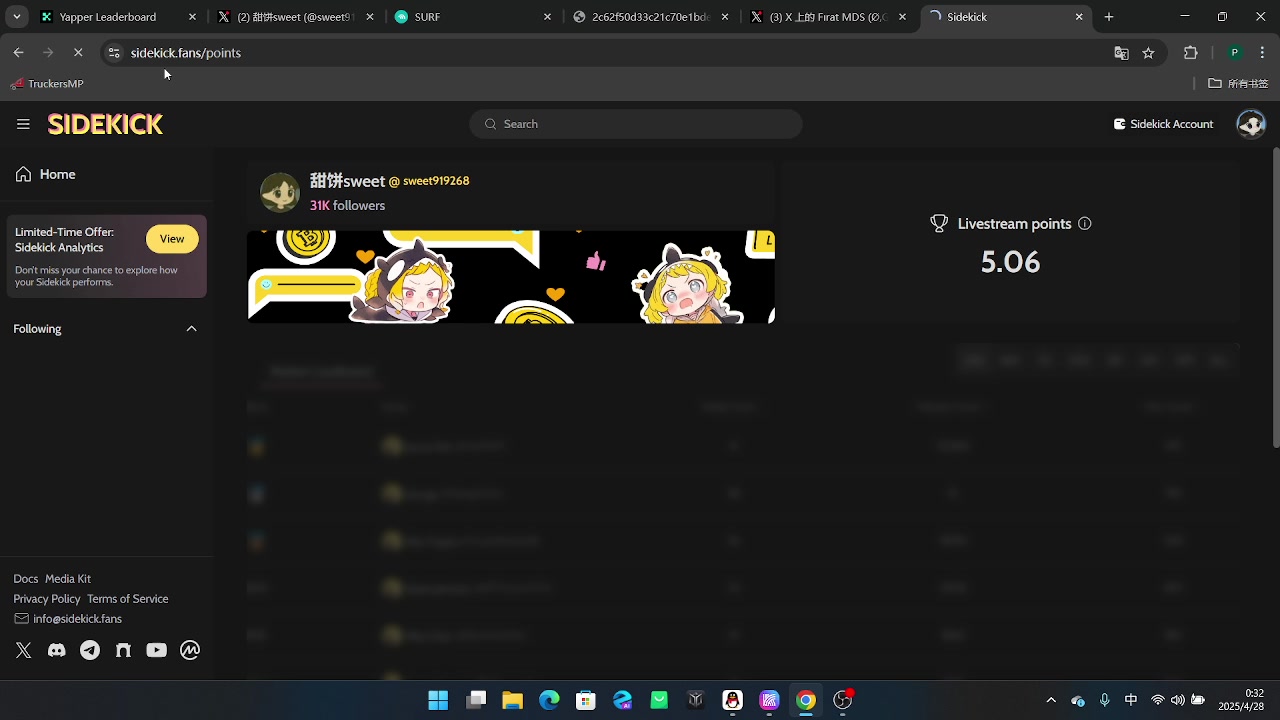
Task: Click View on Limited-Time Offer card
Action: [172, 239]
